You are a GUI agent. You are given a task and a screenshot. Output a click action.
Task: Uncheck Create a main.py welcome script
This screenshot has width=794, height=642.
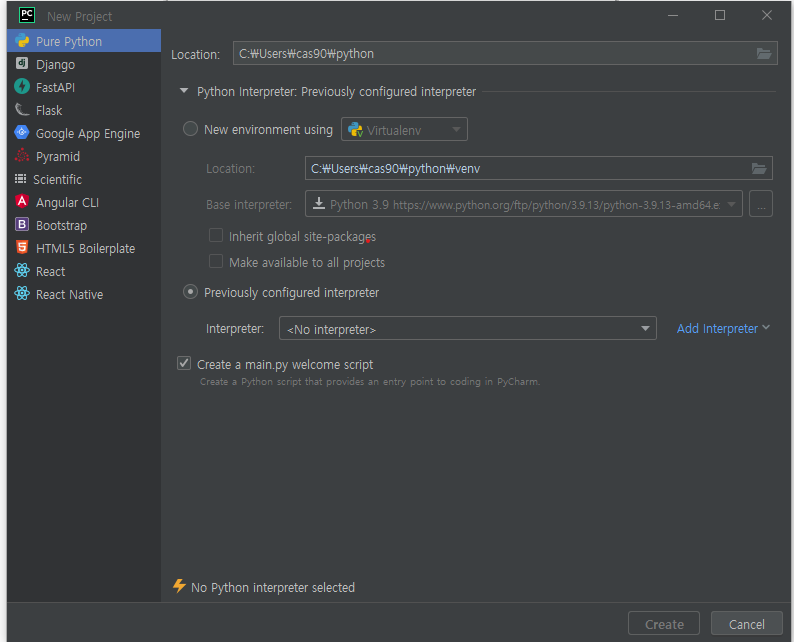[x=184, y=364]
